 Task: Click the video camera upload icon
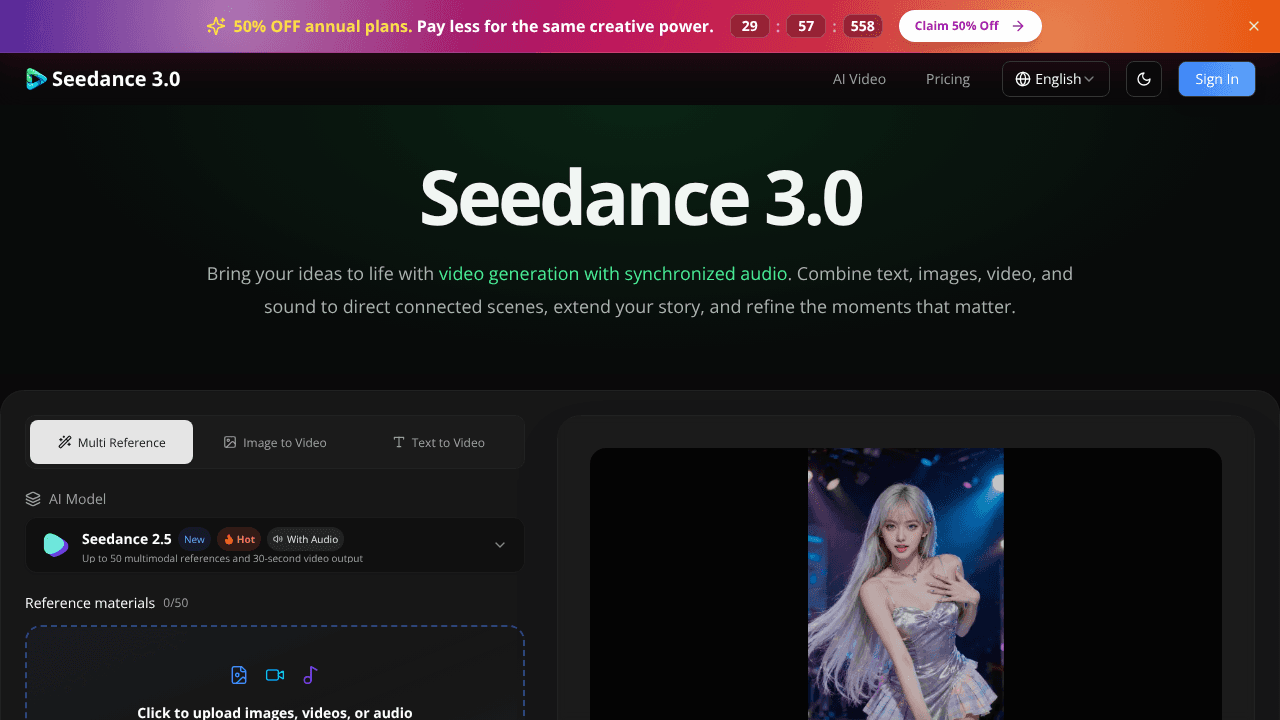coord(275,675)
